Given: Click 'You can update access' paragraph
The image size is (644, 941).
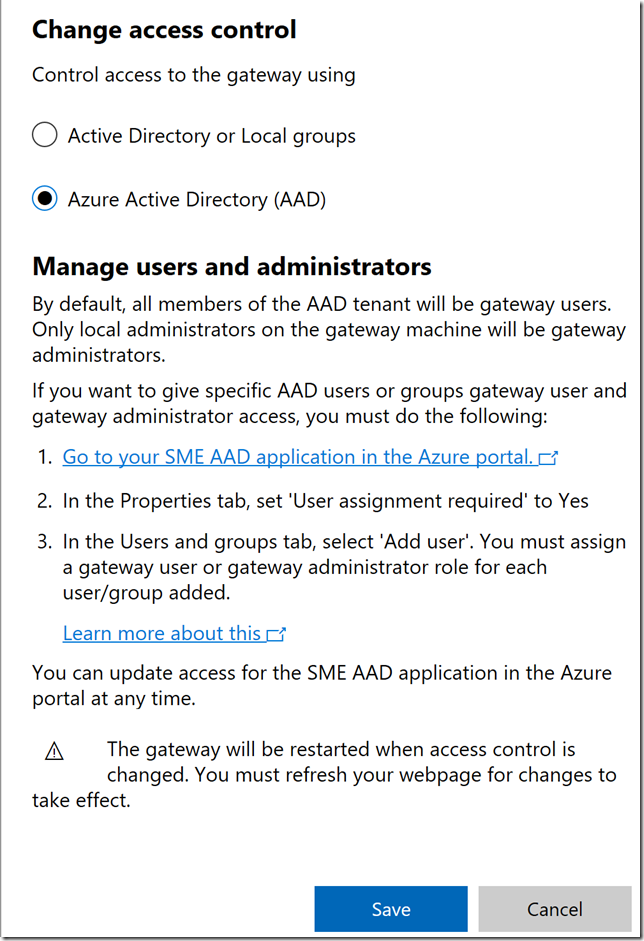Looking at the screenshot, I should coord(322,685).
